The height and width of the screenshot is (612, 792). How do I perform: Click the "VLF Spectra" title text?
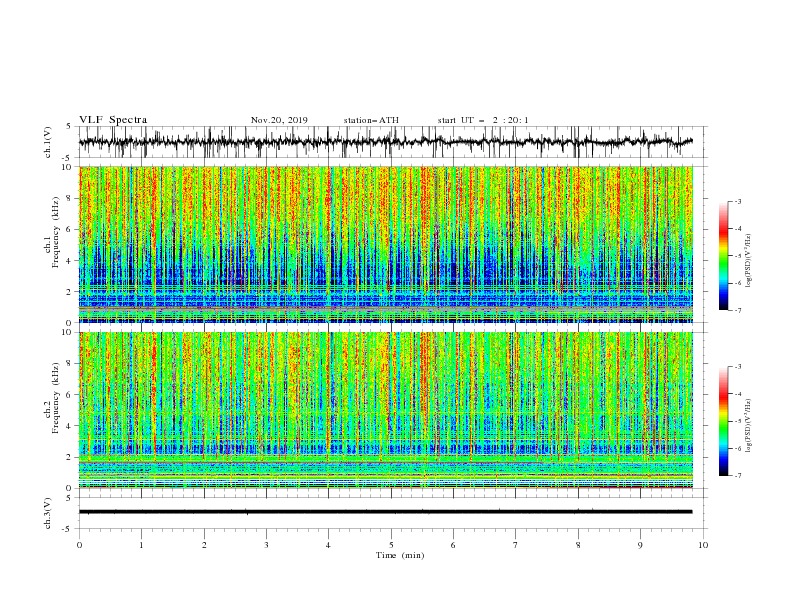tap(113, 120)
